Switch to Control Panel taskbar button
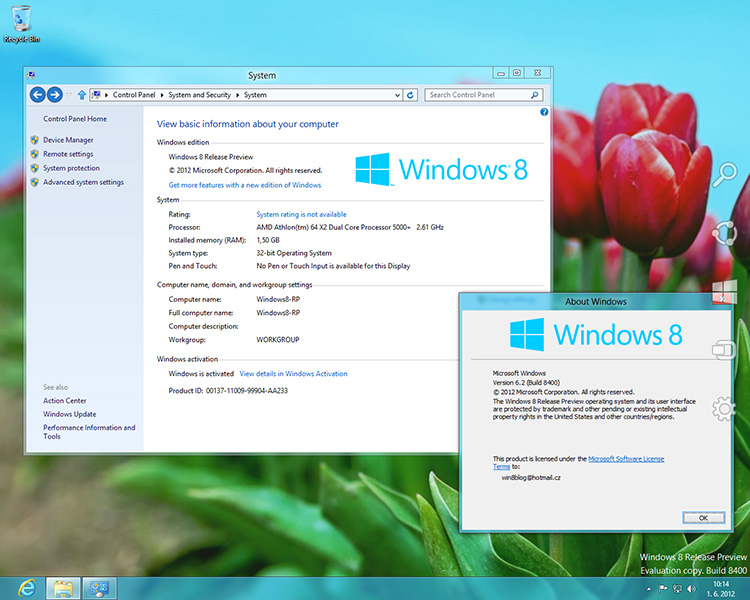The image size is (750, 600). pyautogui.click(x=99, y=588)
